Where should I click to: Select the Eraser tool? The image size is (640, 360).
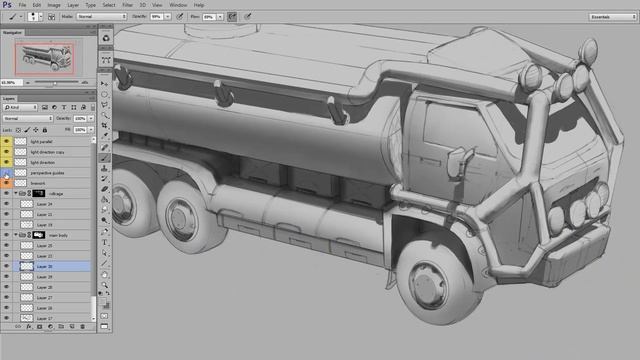pos(105,189)
